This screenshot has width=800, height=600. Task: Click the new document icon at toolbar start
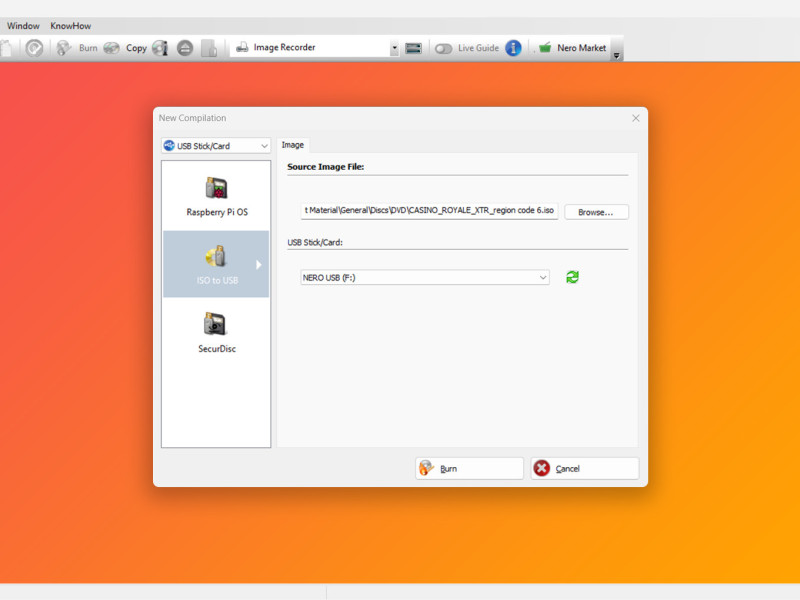(x=7, y=48)
